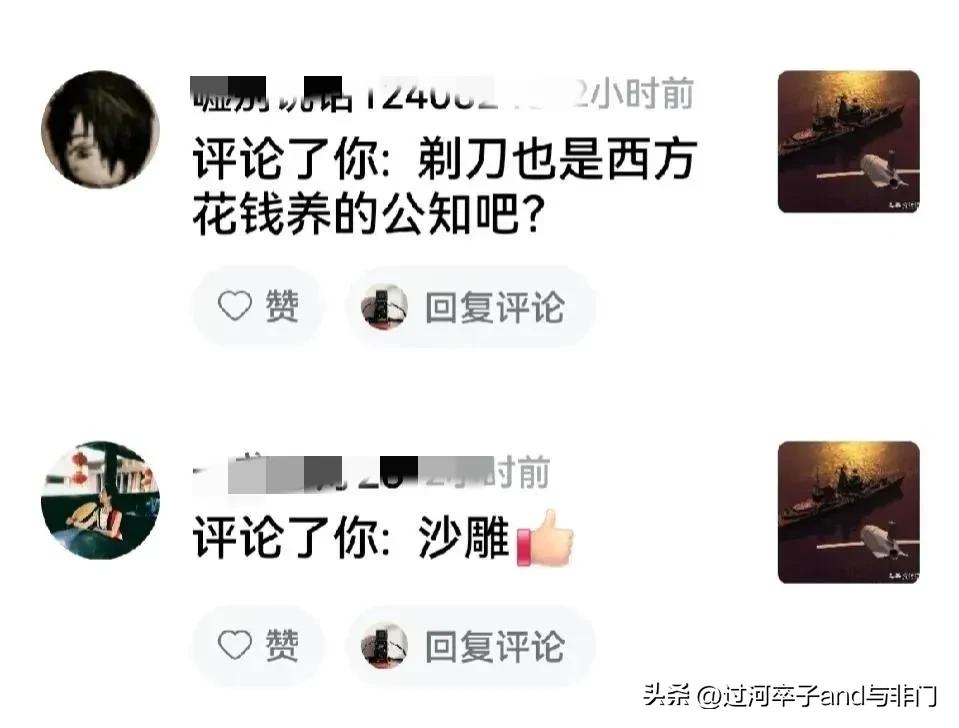This screenshot has width=959, height=728.
Task: Like the first comment with heart icon
Action: [235, 305]
